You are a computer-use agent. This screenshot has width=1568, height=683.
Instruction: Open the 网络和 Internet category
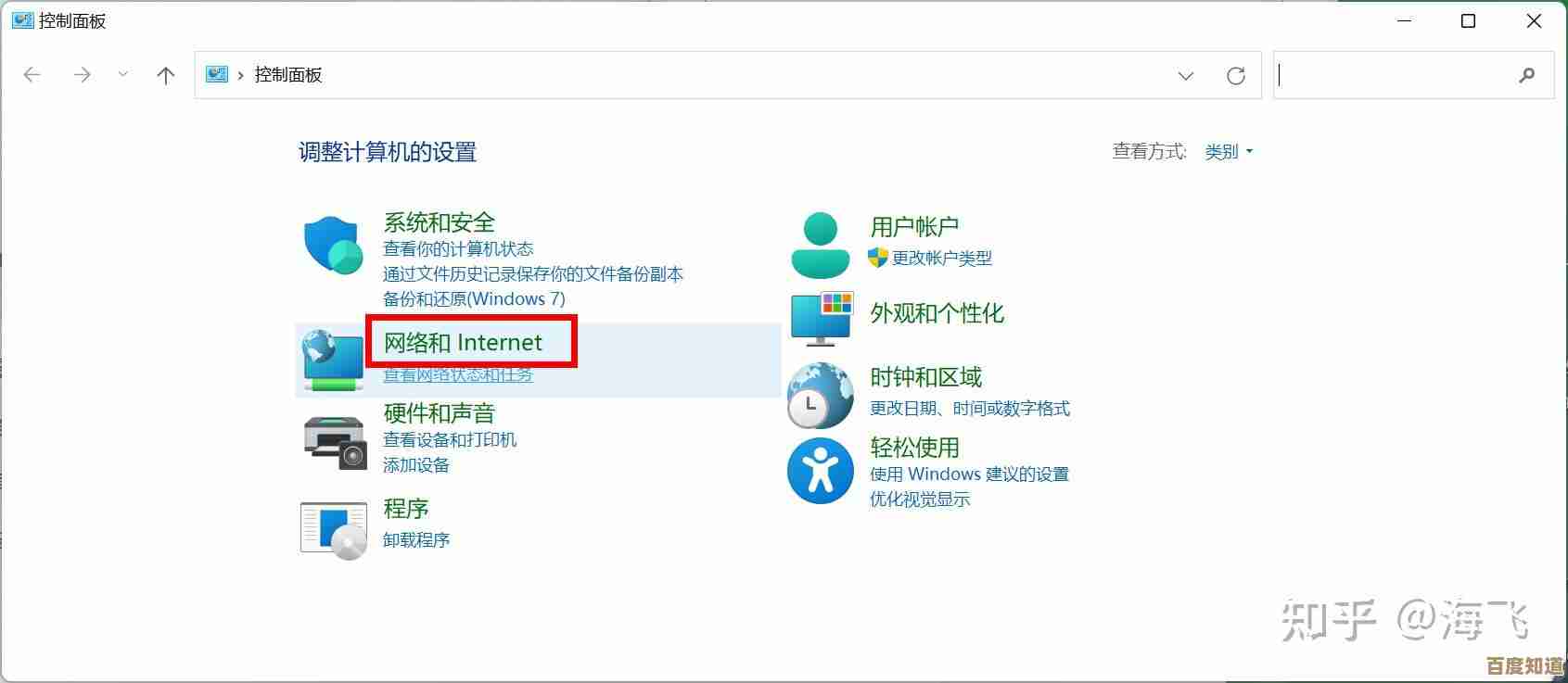click(x=463, y=343)
